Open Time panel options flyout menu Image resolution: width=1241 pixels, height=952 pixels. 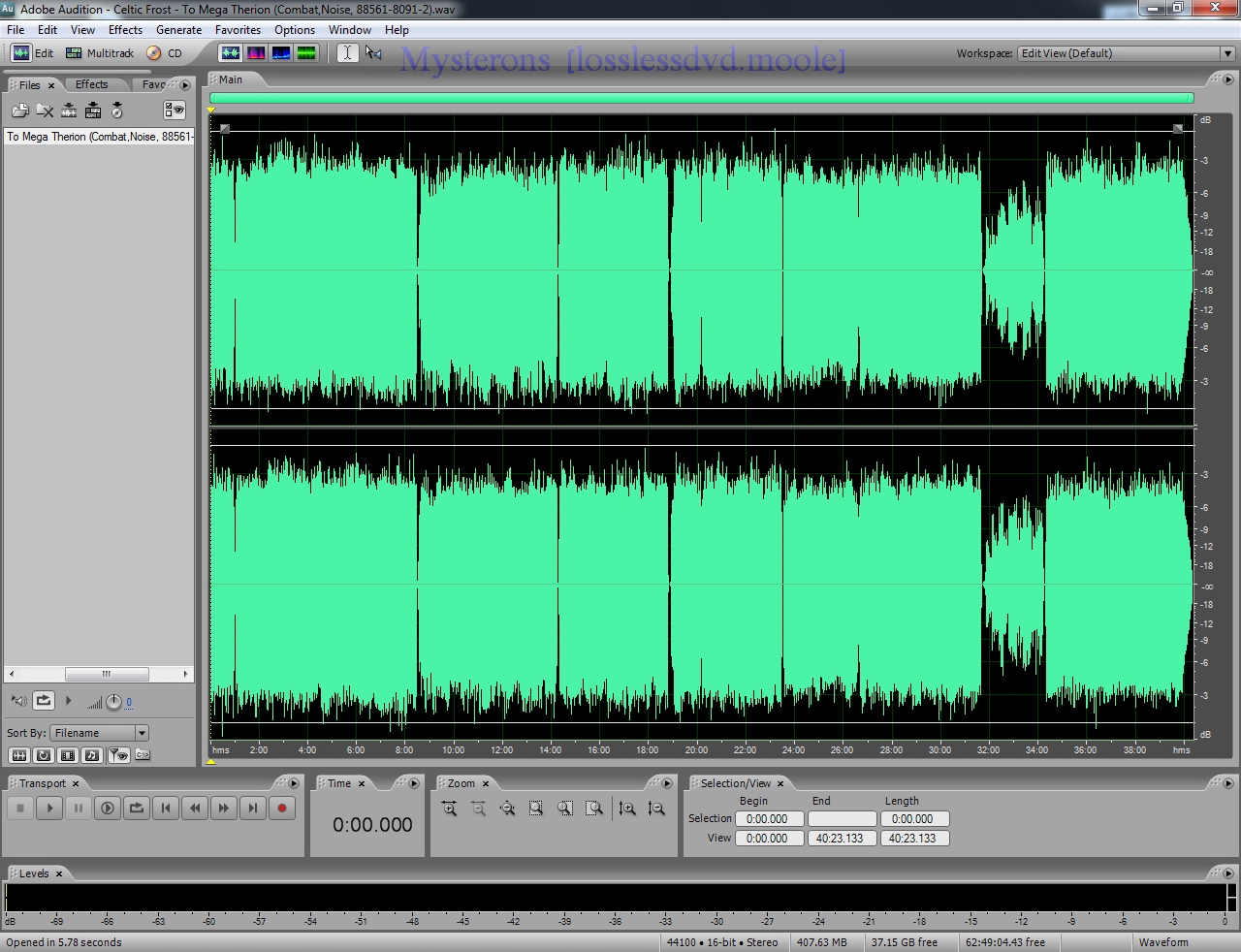tap(414, 783)
